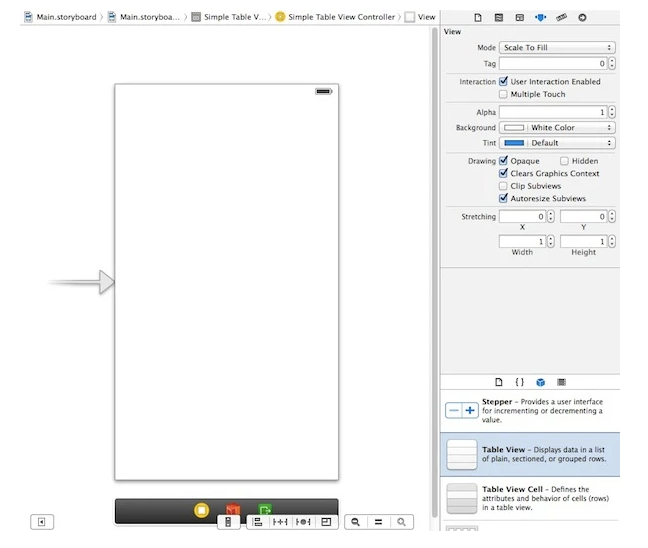
Task: Click the canvas vertical scrollbar
Action: click(x=434, y=273)
